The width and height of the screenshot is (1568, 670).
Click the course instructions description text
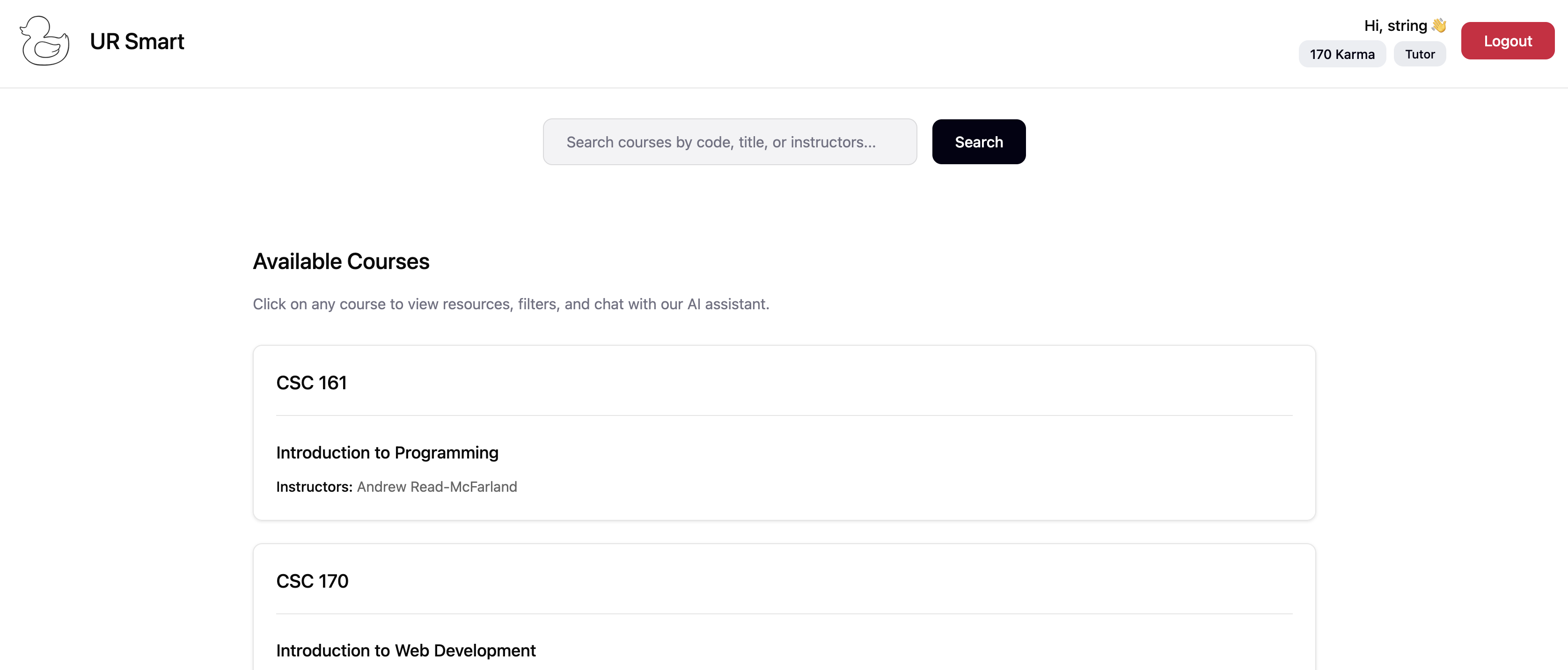(511, 304)
